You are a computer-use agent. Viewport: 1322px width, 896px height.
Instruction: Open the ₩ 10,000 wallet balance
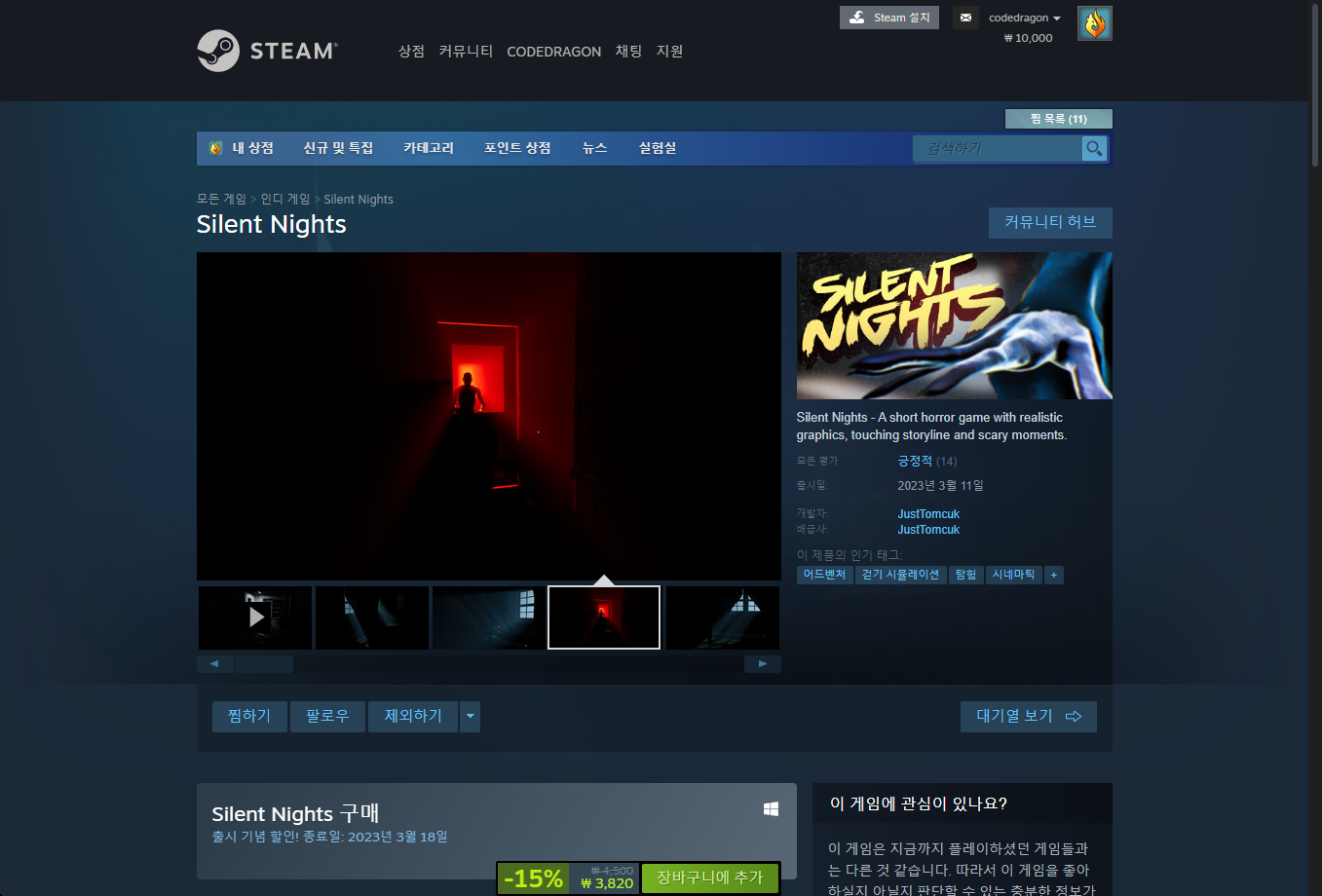coord(1028,38)
